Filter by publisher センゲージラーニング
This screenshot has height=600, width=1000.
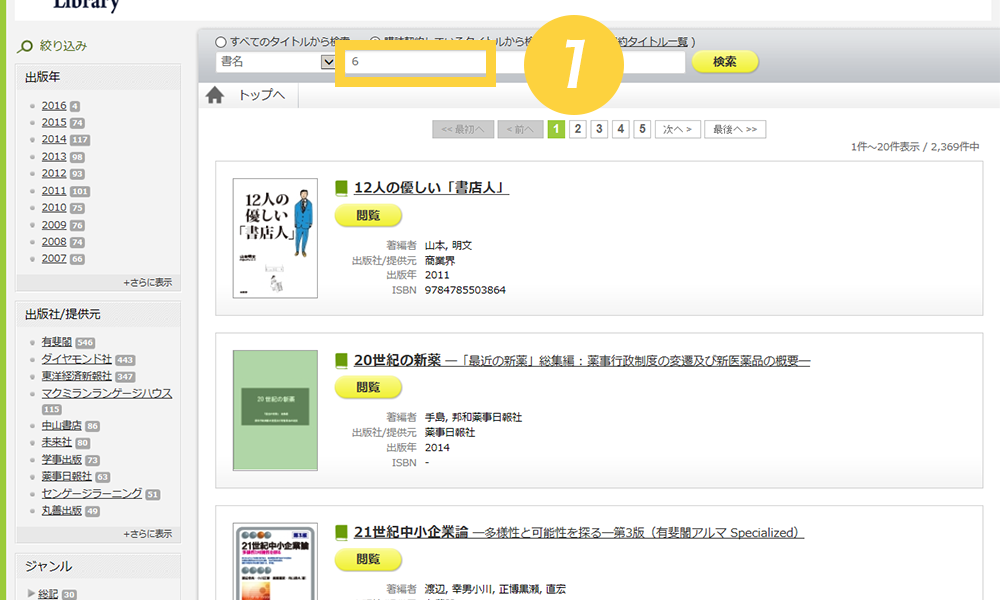[92, 494]
